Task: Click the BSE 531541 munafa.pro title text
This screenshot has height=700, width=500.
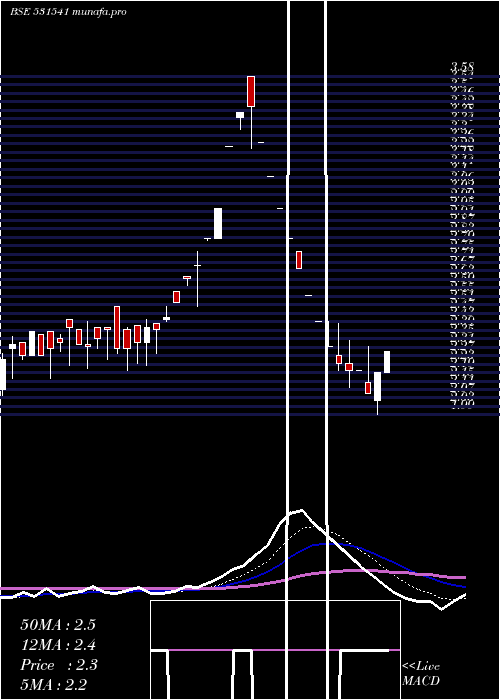Action: click(x=68, y=12)
